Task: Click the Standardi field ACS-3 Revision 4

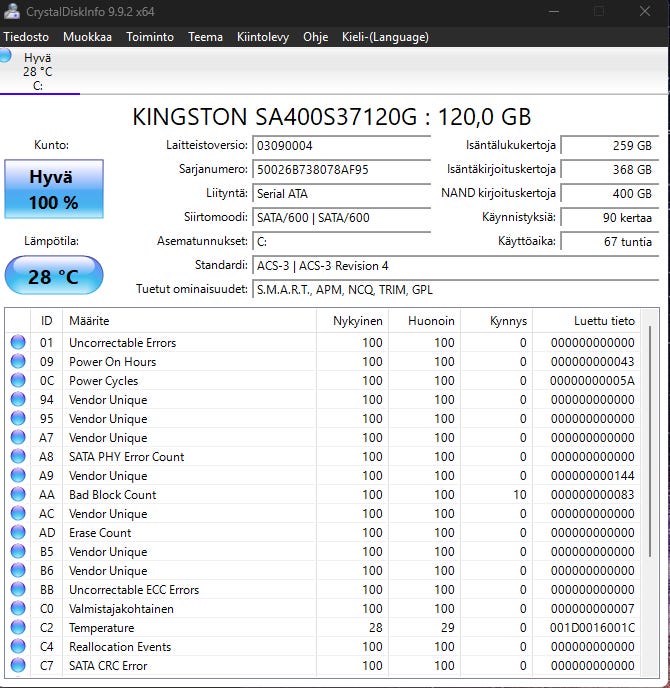Action: click(x=456, y=266)
